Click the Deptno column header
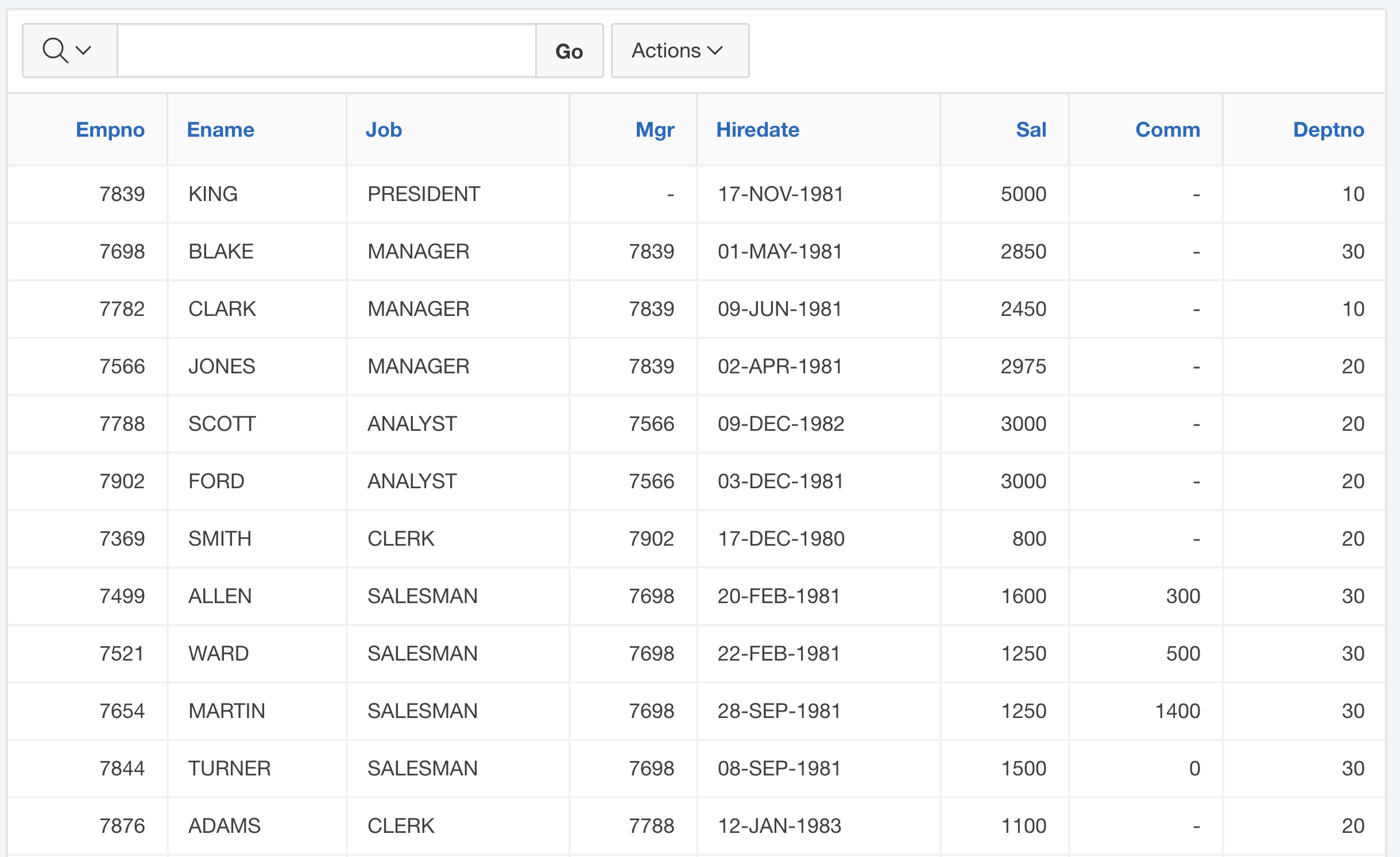1400x857 pixels. coord(1328,130)
